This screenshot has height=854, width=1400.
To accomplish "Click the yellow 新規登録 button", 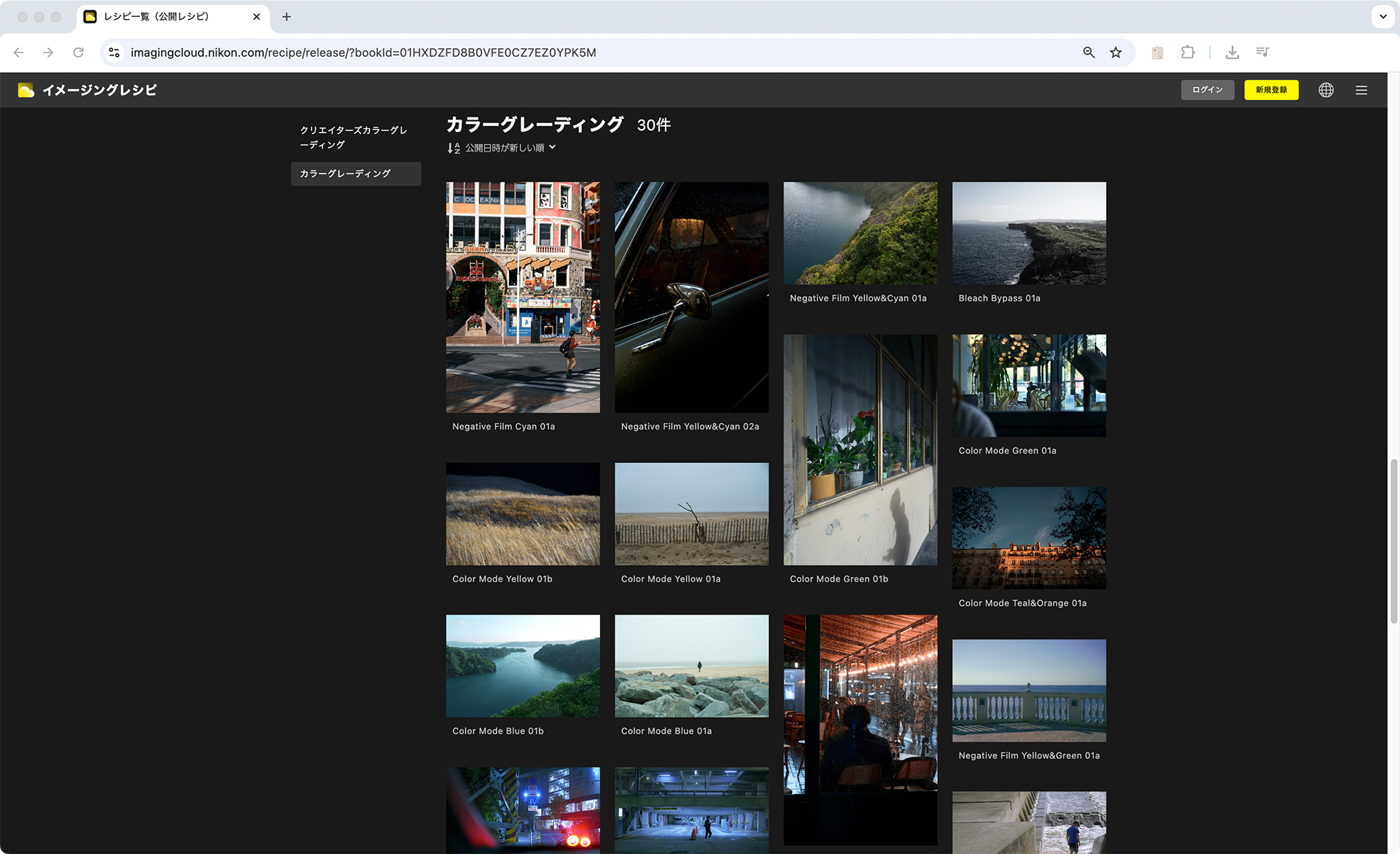I will tap(1271, 90).
